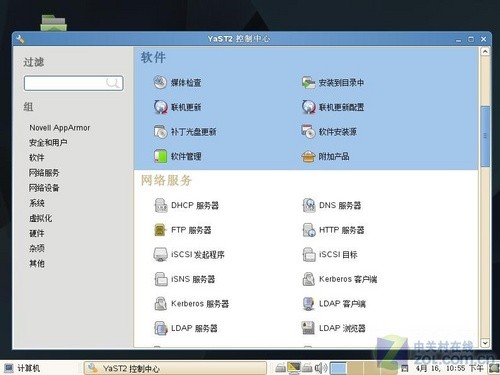The height and width of the screenshot is (375, 500).
Task: Open the 计算机 main menu button
Action: pos(22,368)
